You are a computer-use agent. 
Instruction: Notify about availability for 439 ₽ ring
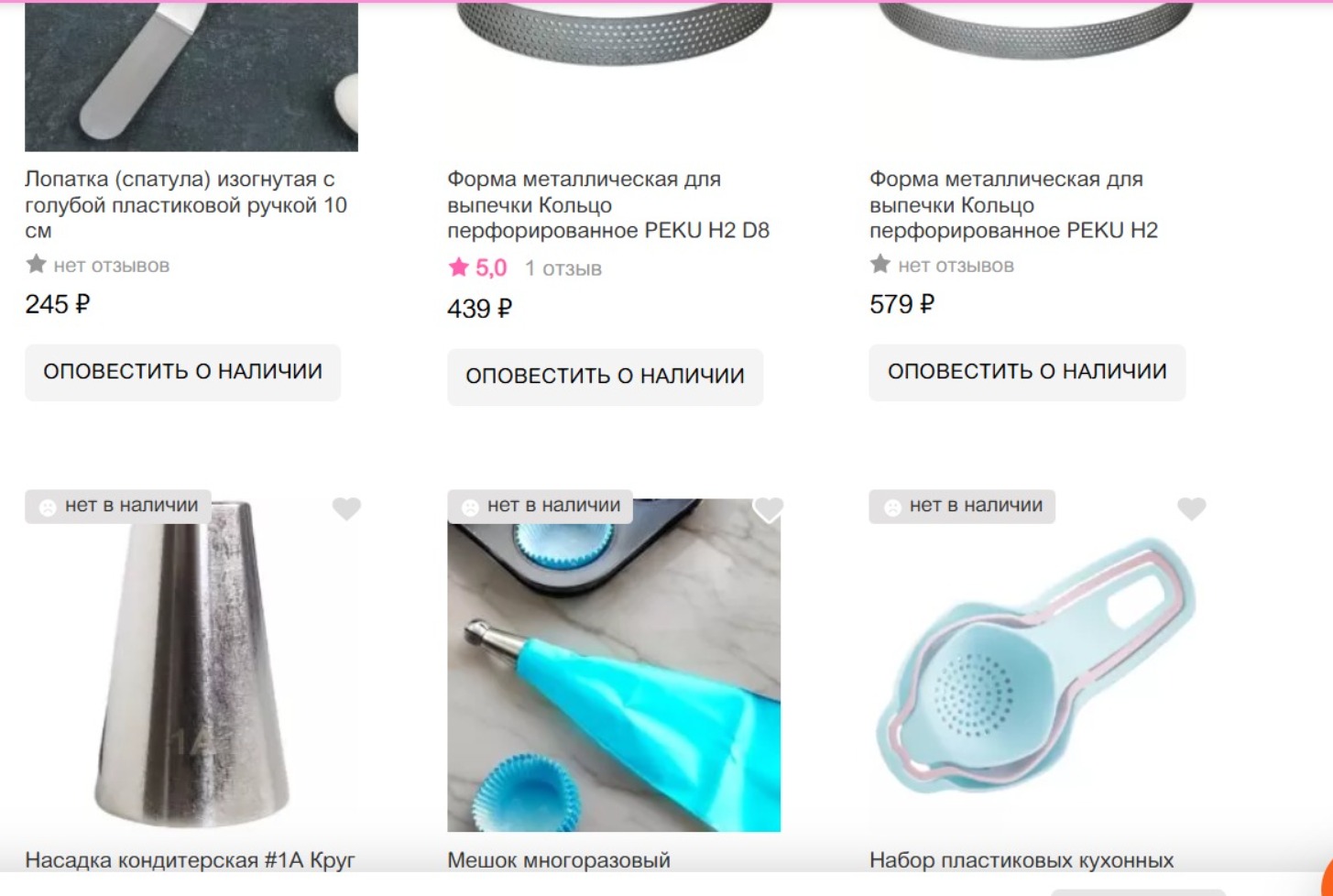tap(605, 377)
